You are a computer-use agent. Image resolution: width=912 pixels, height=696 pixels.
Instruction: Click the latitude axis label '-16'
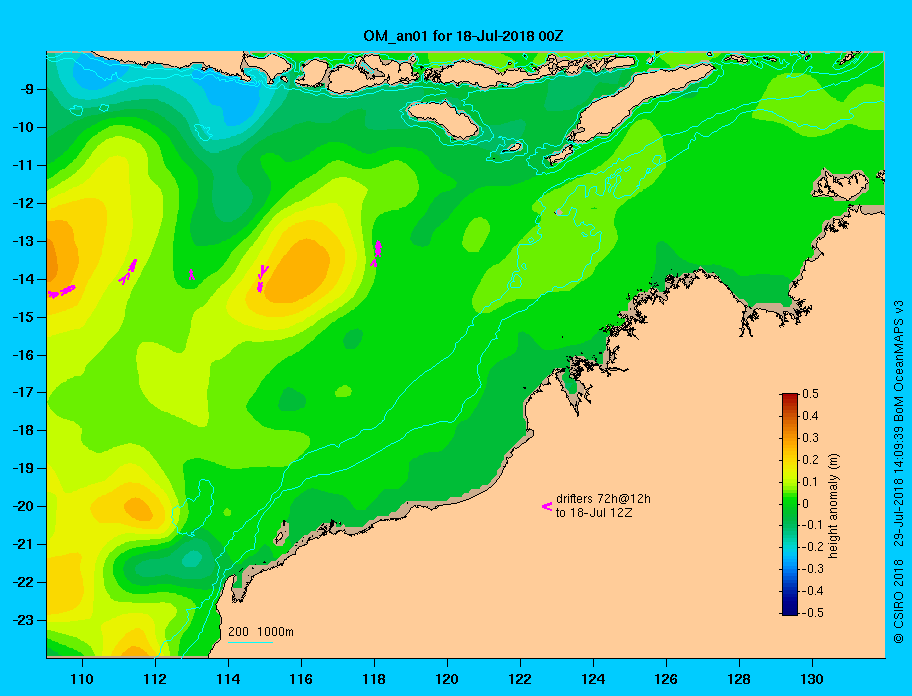[22, 355]
